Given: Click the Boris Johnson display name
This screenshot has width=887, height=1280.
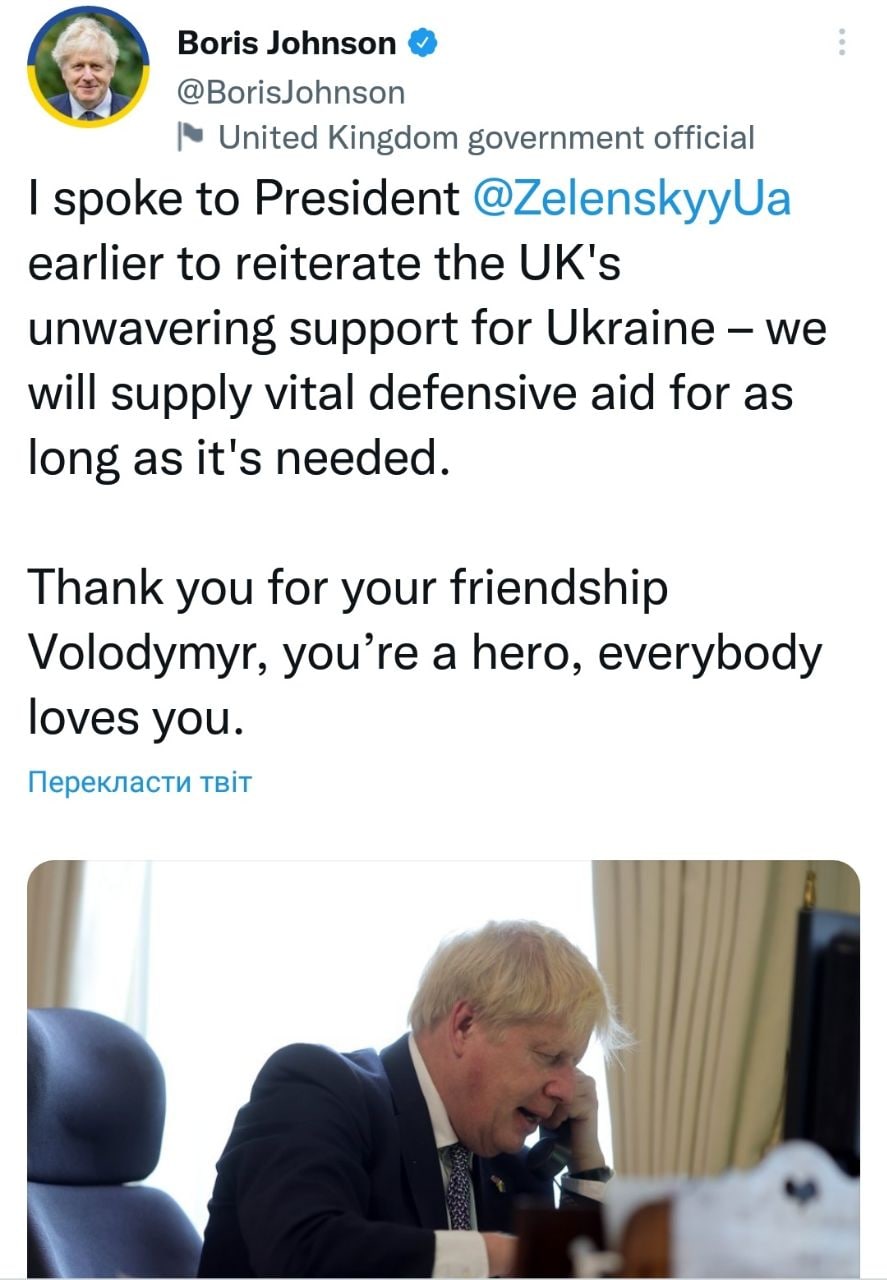Looking at the screenshot, I should pos(286,43).
